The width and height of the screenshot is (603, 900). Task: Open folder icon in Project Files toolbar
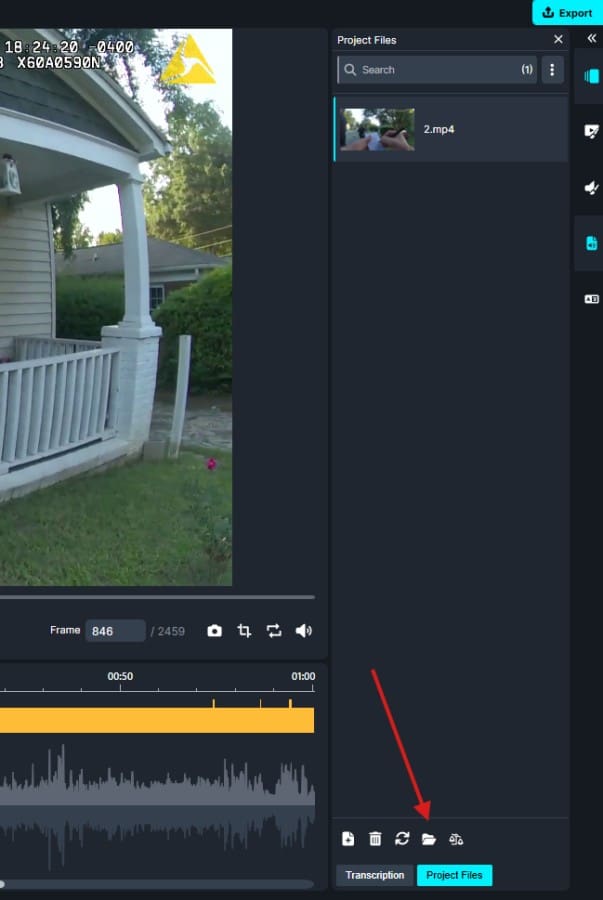tap(429, 839)
